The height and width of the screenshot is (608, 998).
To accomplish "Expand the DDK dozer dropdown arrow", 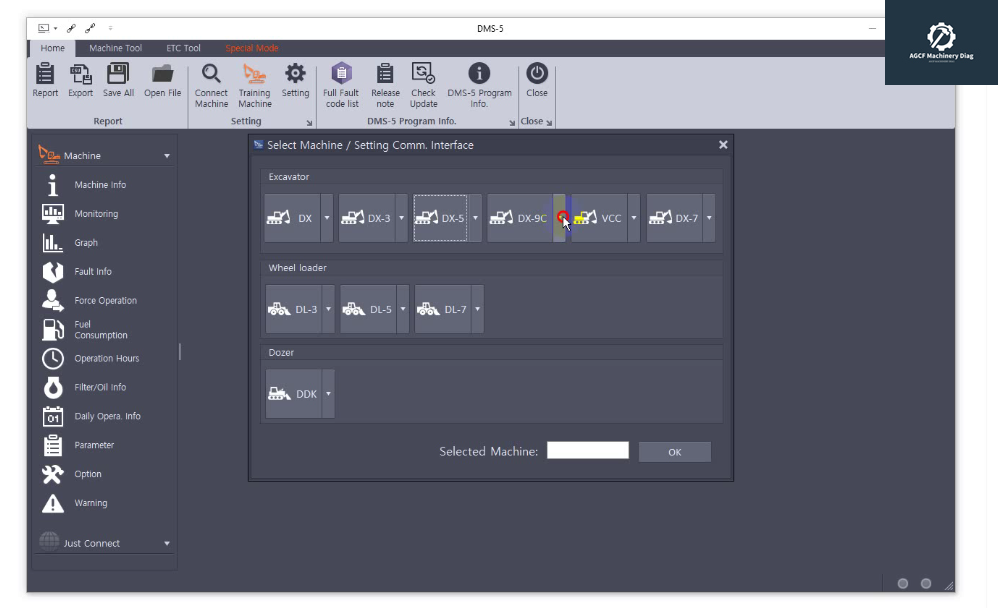I will coord(328,394).
